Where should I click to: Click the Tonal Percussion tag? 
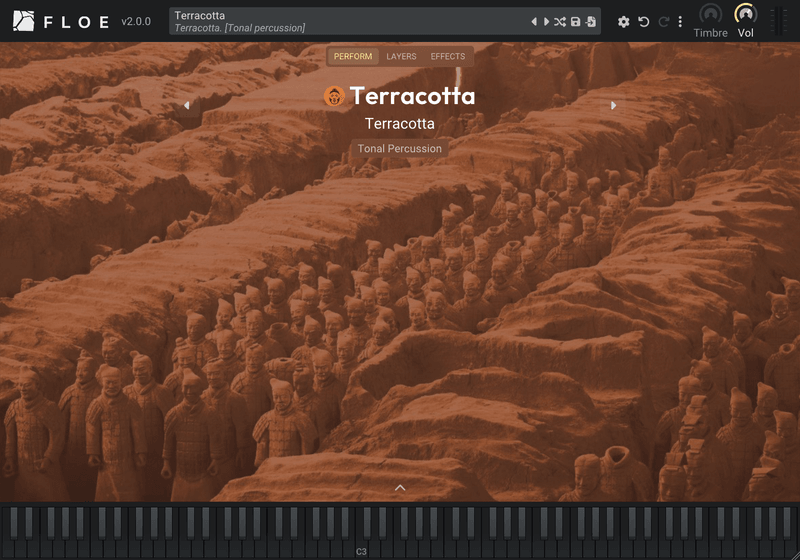tap(399, 148)
